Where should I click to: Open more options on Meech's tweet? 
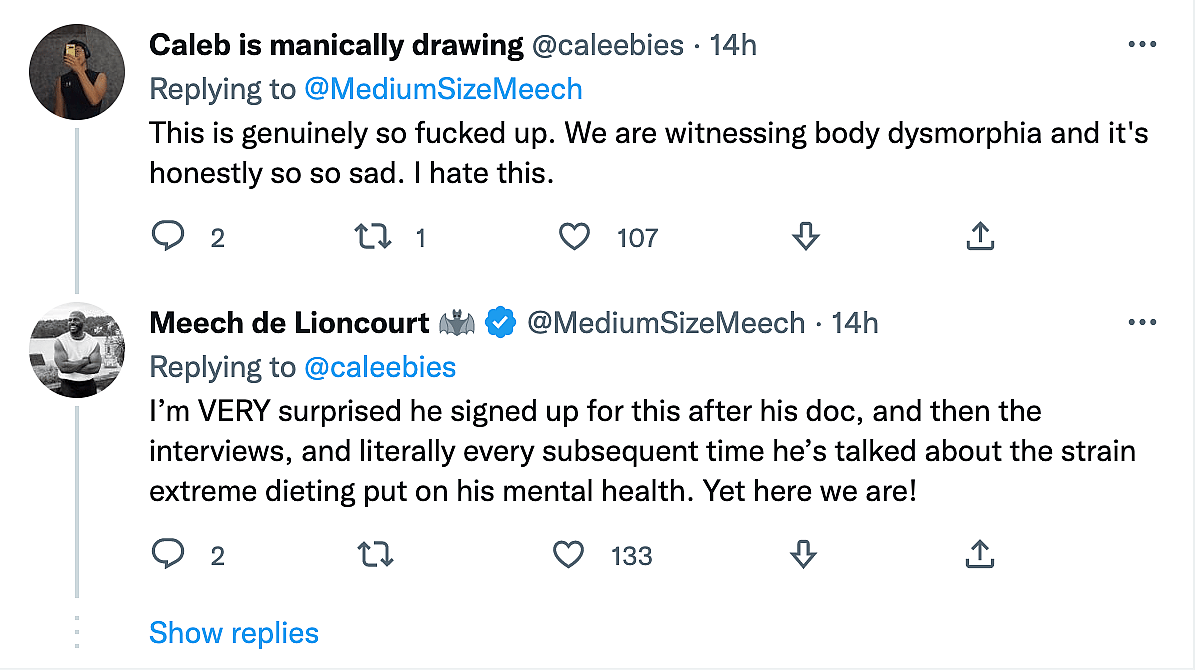pos(1142,323)
